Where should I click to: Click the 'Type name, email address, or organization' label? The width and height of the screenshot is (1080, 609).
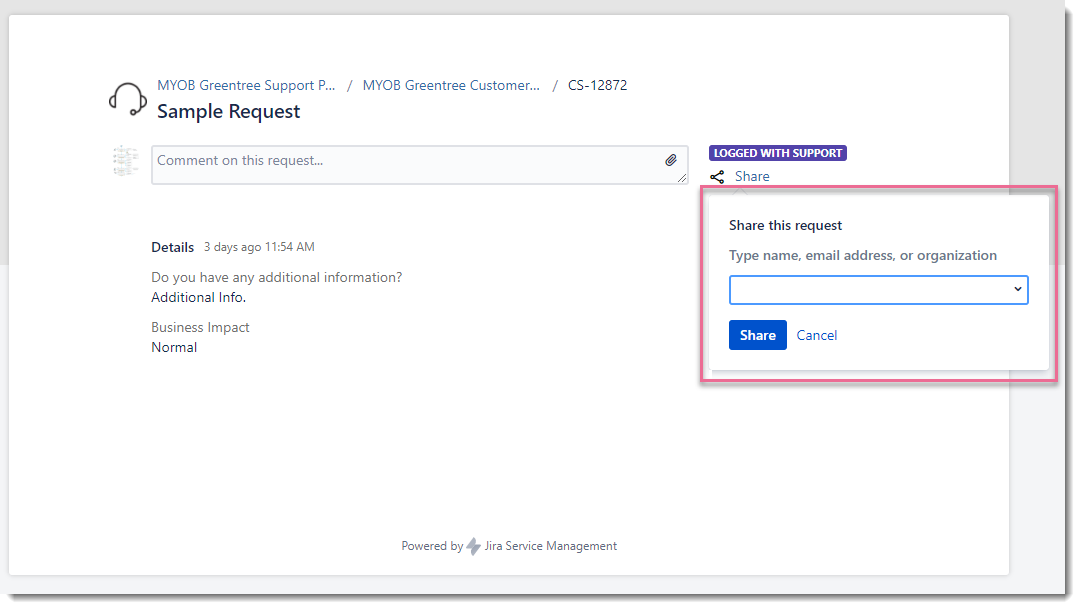(x=863, y=256)
